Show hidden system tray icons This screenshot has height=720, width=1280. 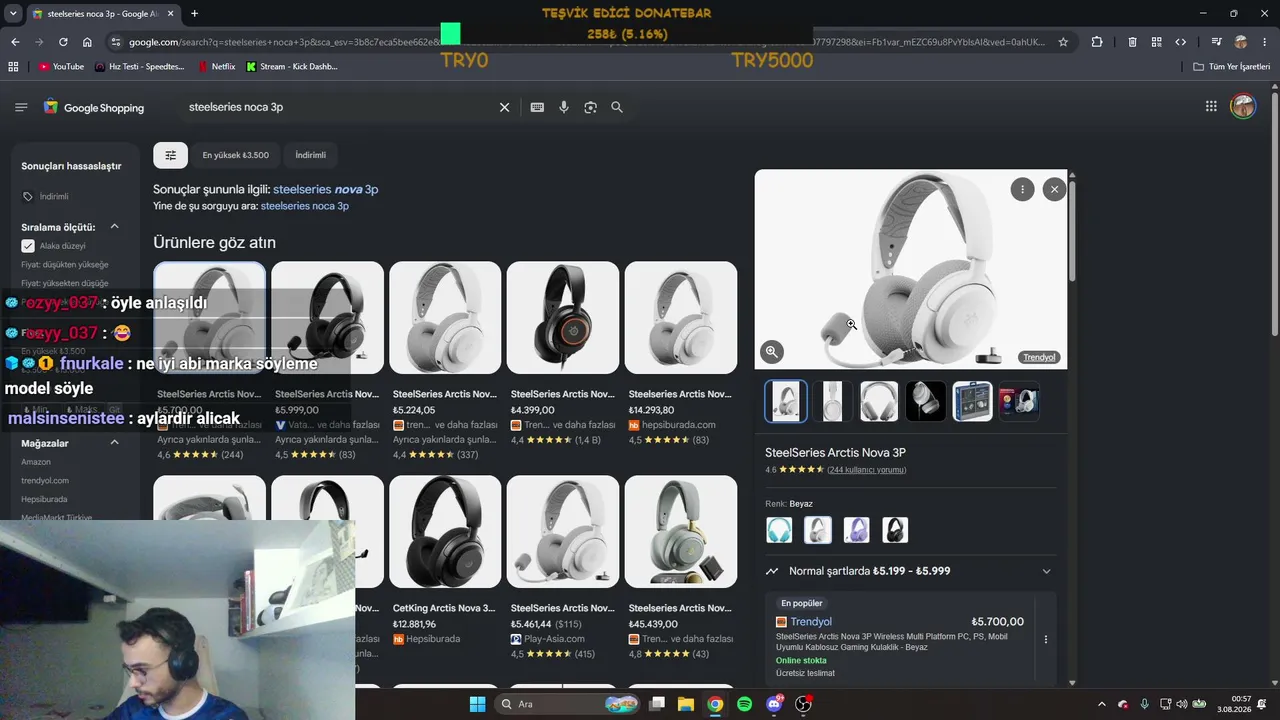pyautogui.click(x=1102, y=704)
